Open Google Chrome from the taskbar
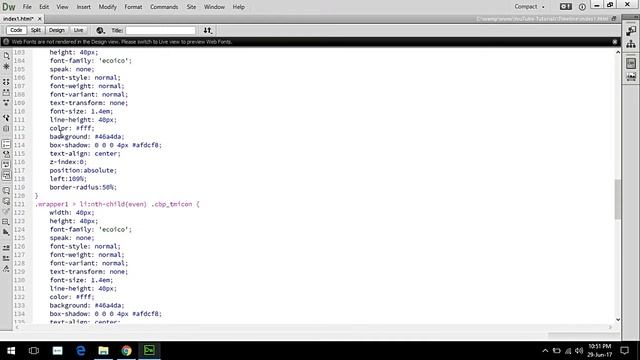The image size is (640, 360). (127, 351)
